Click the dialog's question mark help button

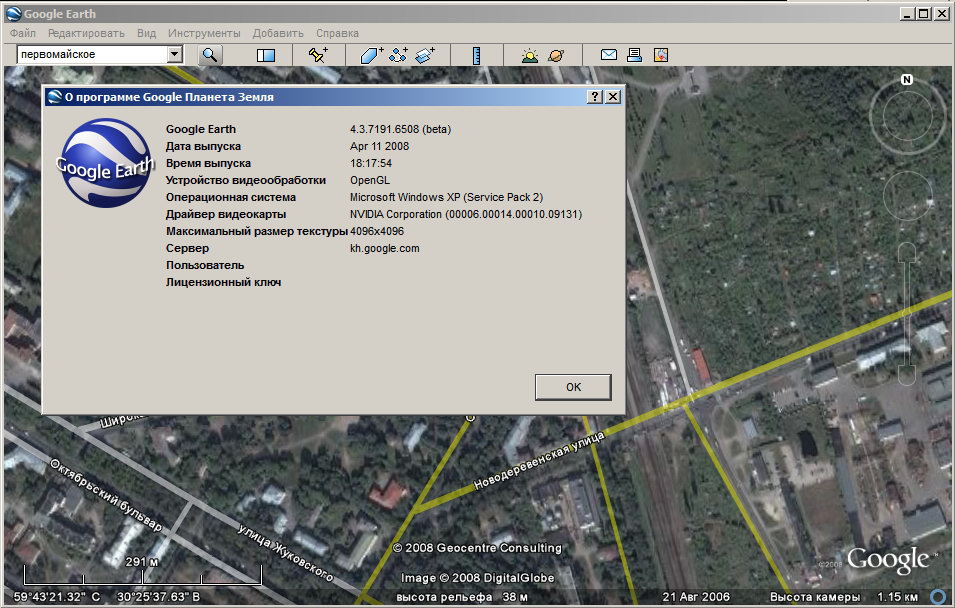point(594,97)
